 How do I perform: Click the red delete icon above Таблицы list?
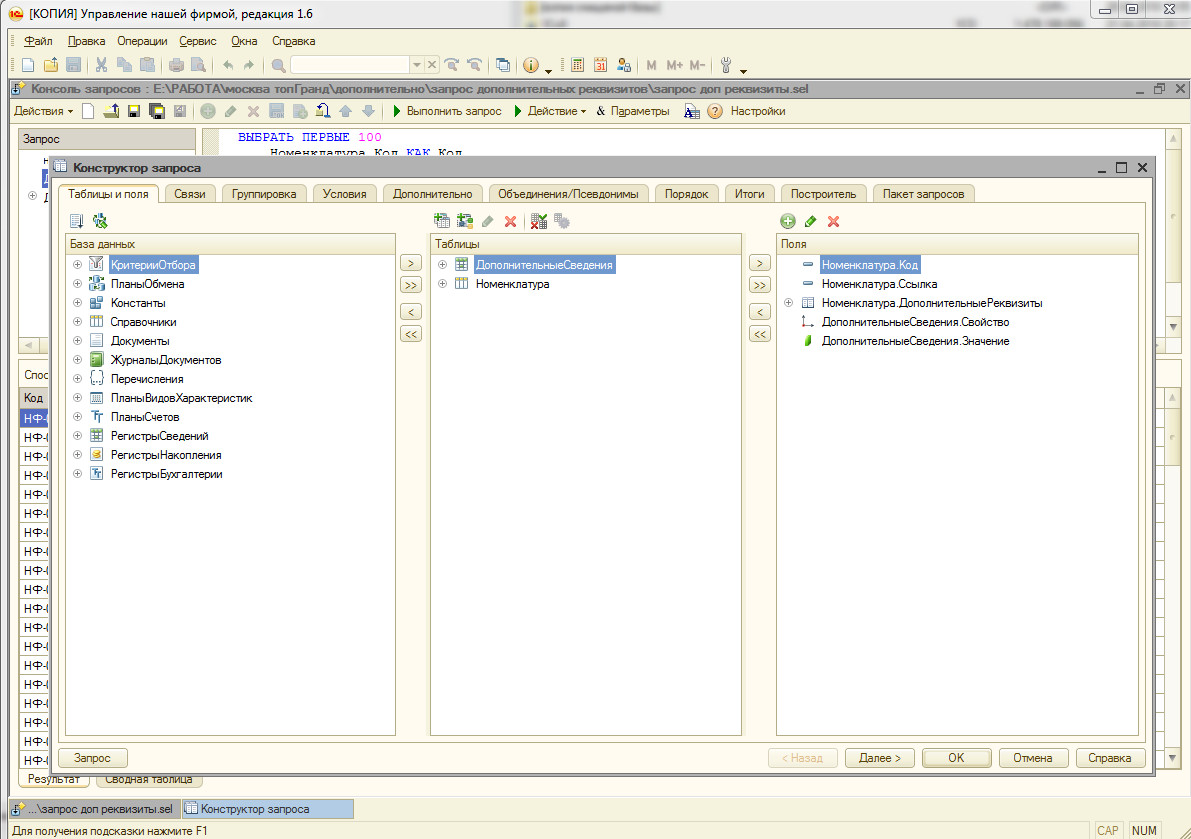[x=510, y=221]
